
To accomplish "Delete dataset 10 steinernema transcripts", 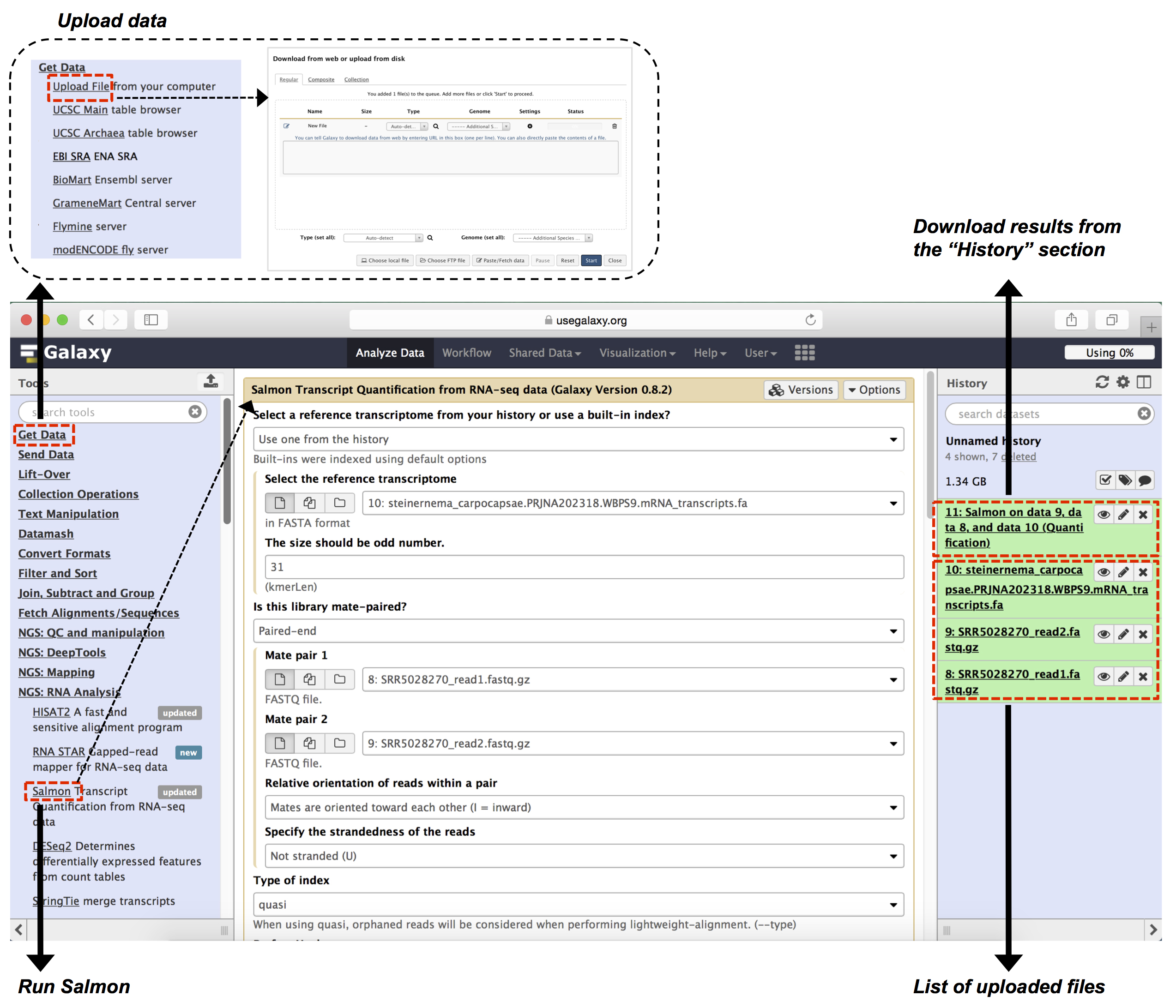I will tap(1142, 572).
